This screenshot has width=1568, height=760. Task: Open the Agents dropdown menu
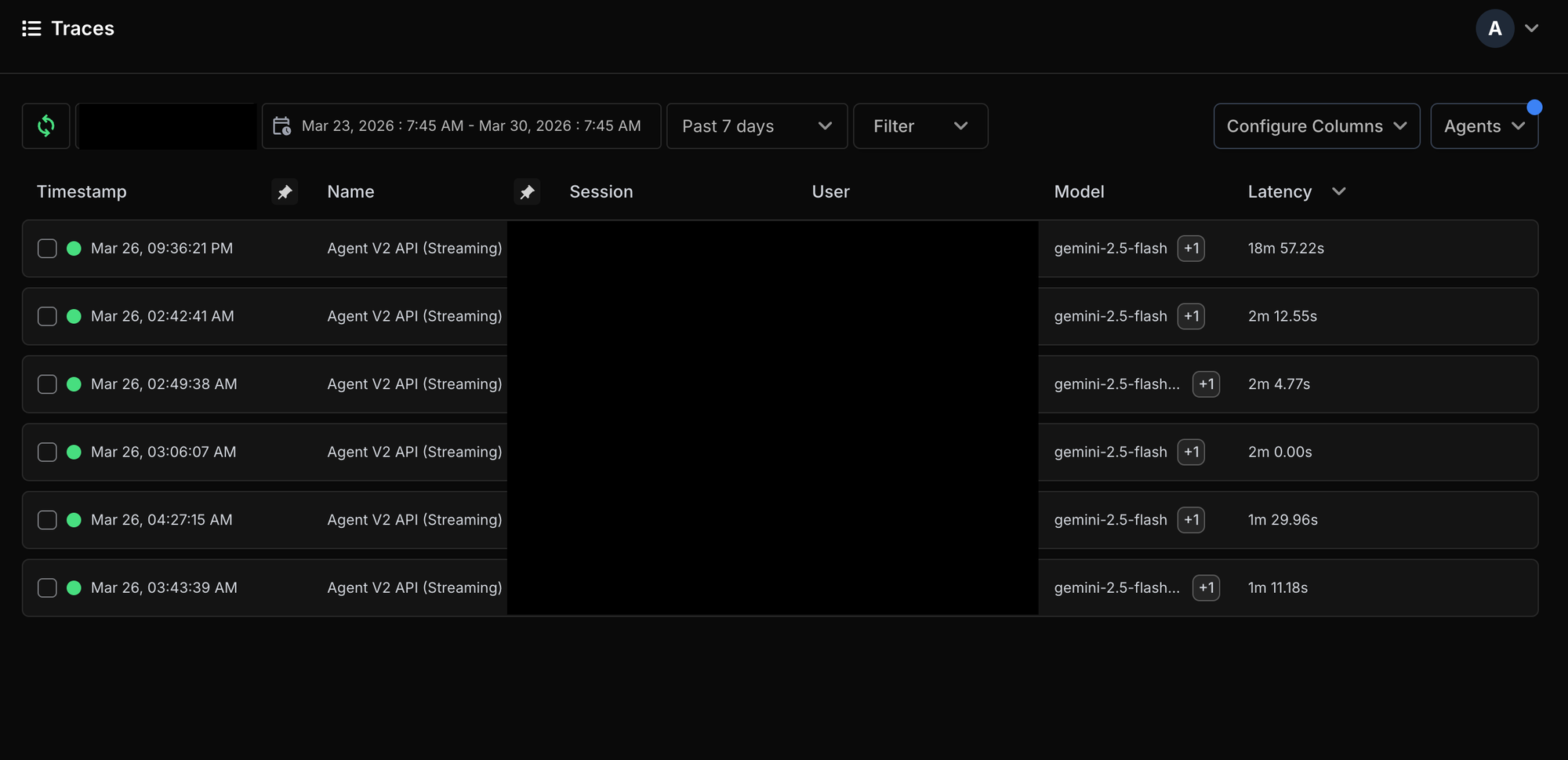(x=1483, y=125)
